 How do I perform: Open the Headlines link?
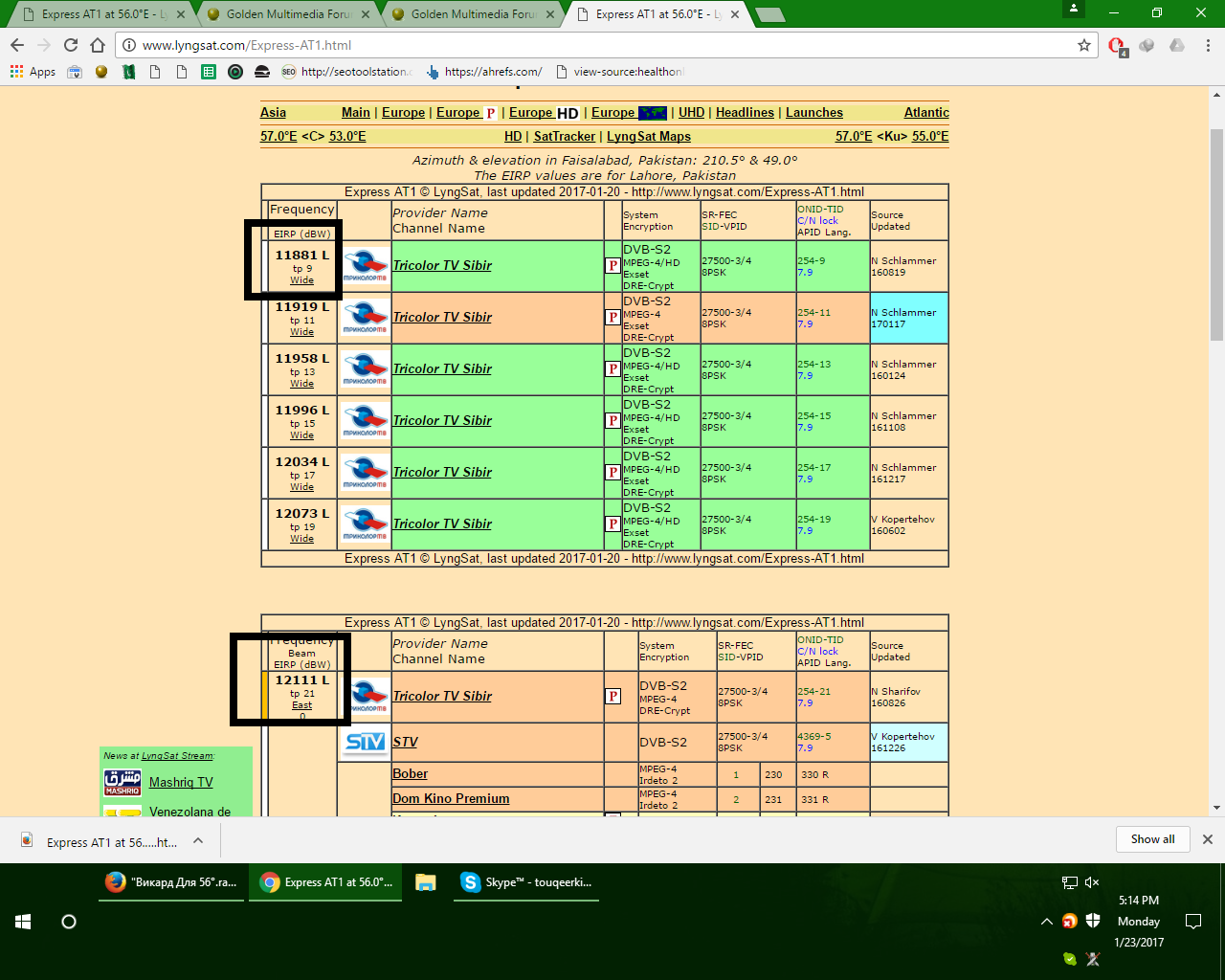[x=745, y=113]
